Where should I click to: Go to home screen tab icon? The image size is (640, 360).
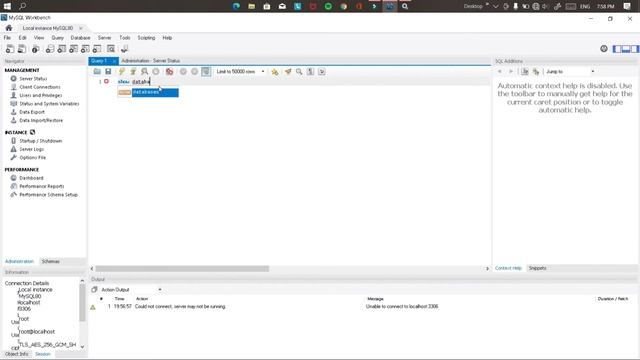9,28
